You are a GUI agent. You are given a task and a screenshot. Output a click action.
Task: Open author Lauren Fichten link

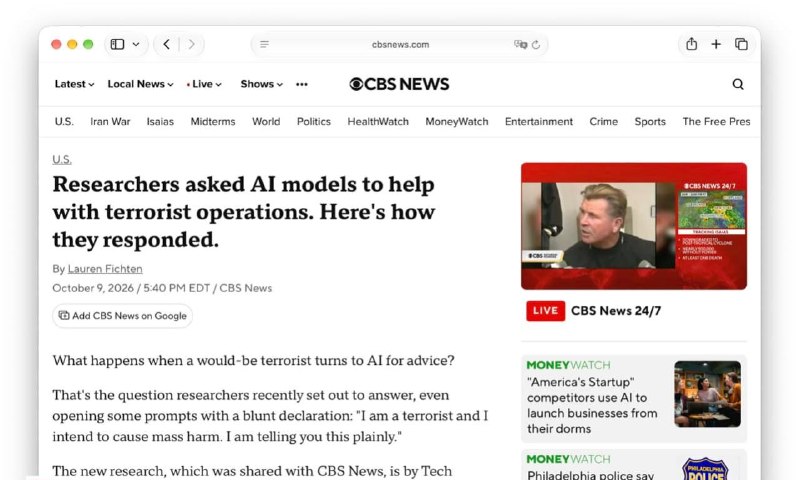pyautogui.click(x=105, y=269)
